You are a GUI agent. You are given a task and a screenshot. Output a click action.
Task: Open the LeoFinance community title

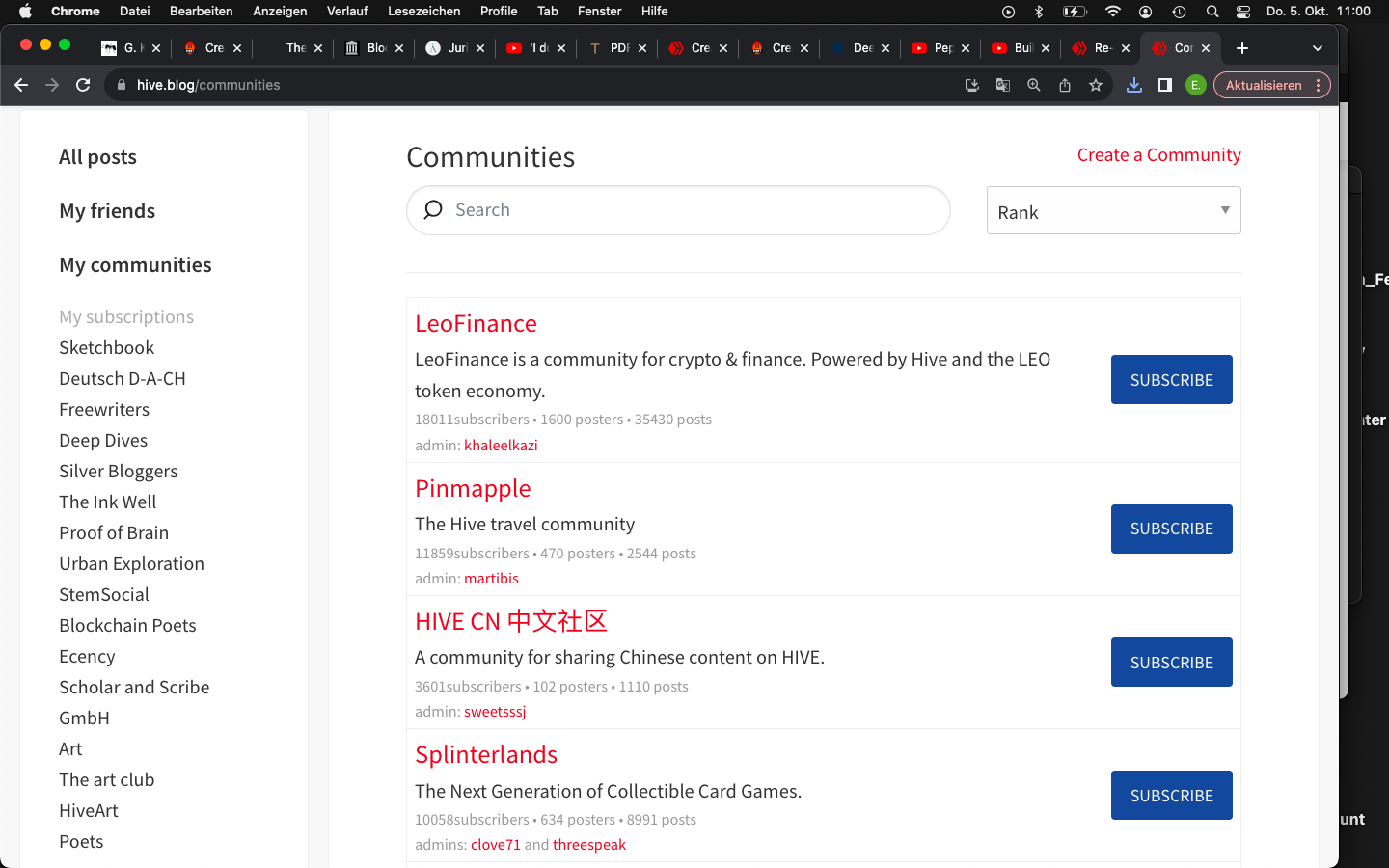476,324
